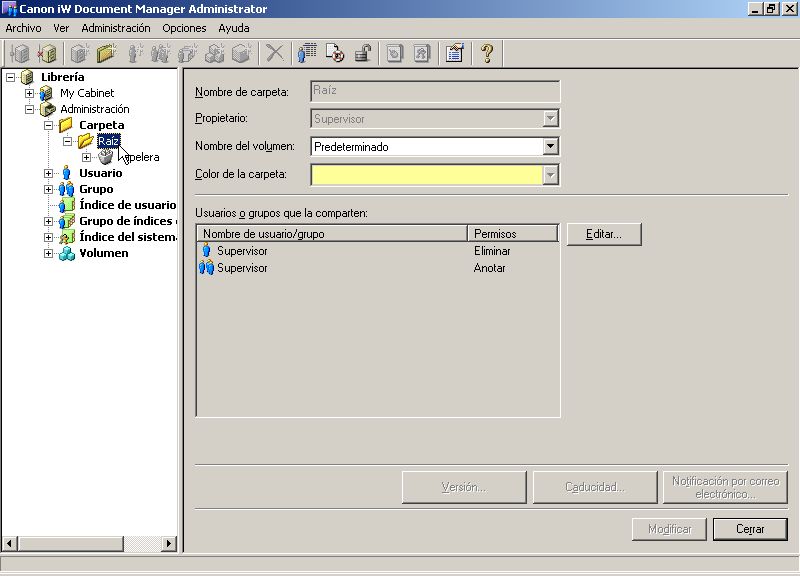Expand the Grupo node
This screenshot has width=800, height=576.
click(48, 189)
